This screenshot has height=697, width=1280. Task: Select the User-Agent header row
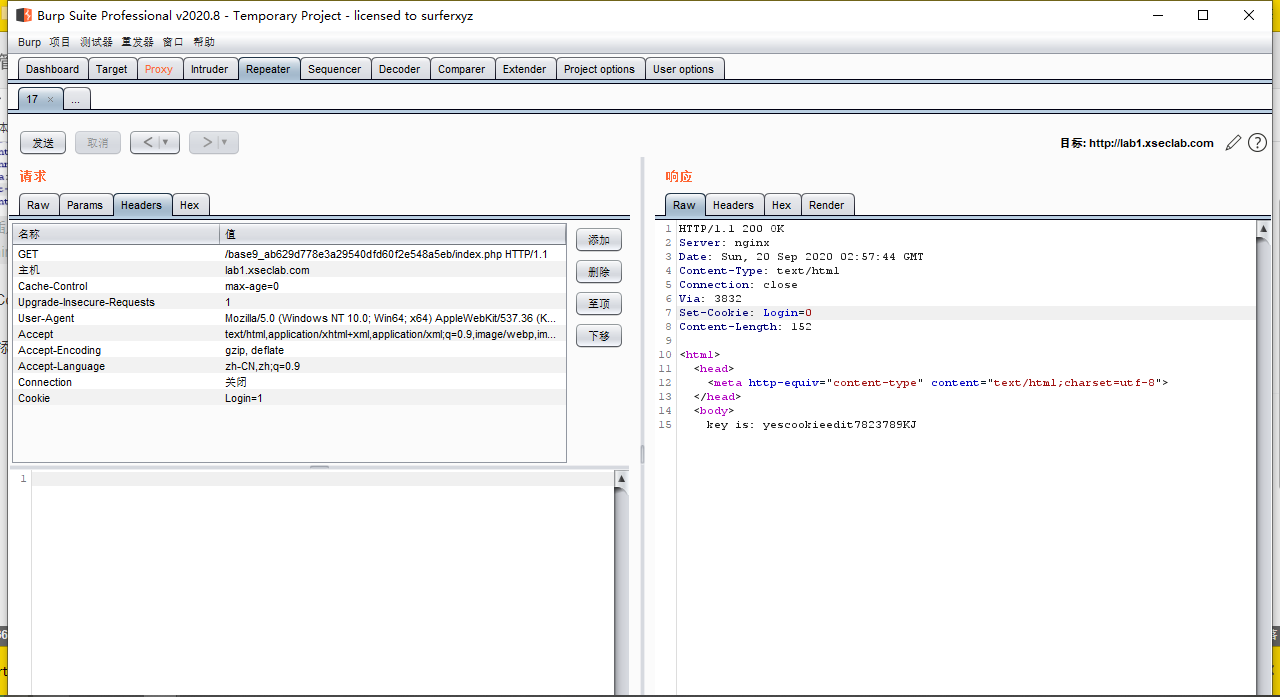pos(289,318)
